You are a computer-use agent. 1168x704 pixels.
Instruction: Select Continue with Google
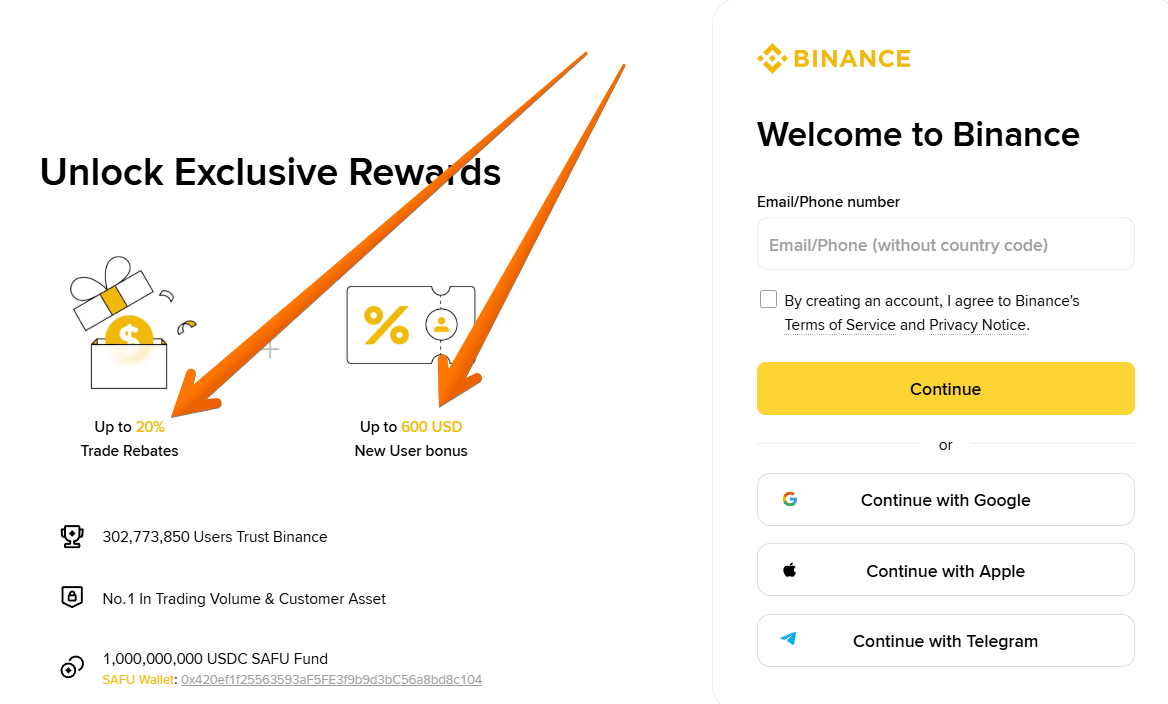point(945,499)
